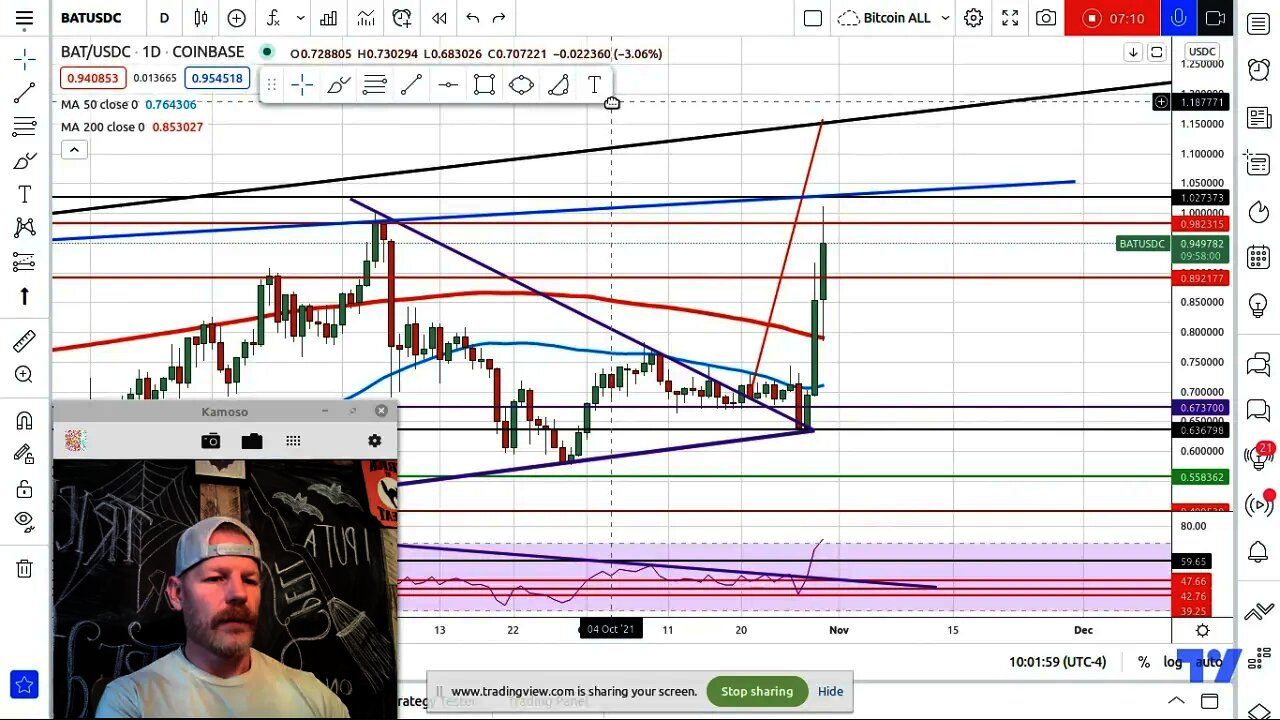Redo the last chart action
The image size is (1280, 720).
[499, 18]
